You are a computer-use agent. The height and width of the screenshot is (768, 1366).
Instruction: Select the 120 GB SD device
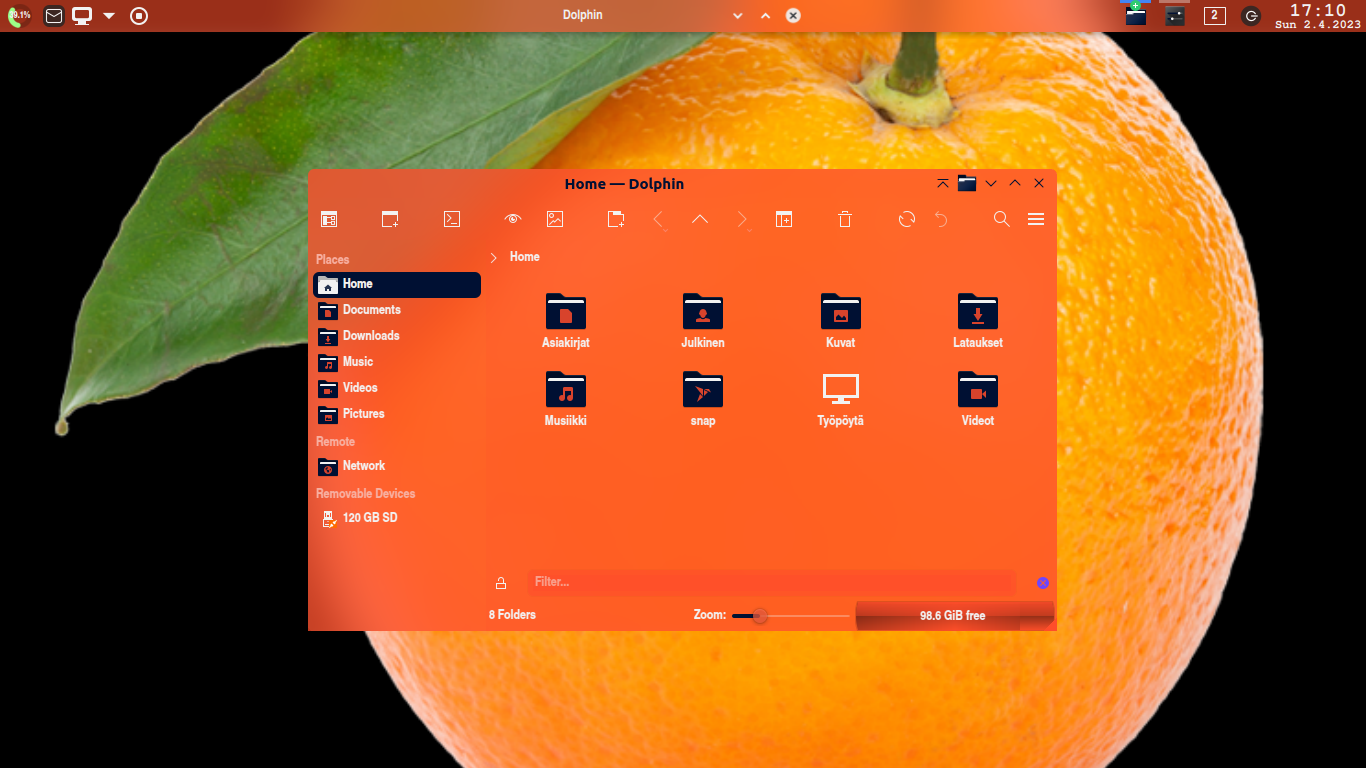pos(397,518)
